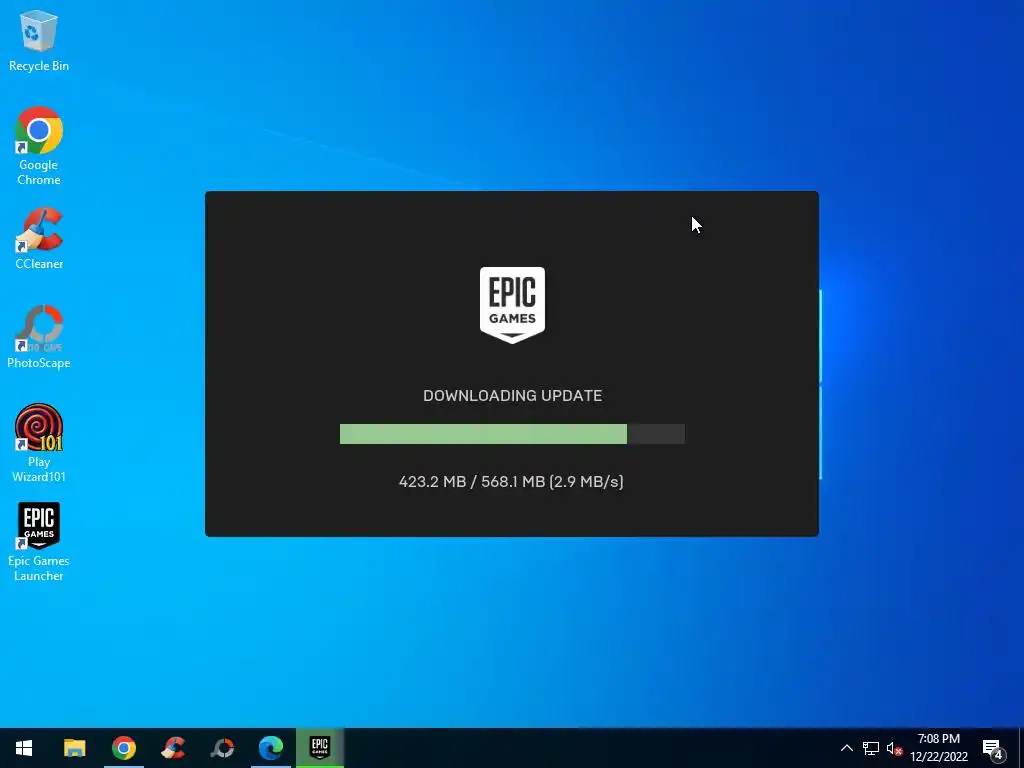This screenshot has width=1024, height=768.
Task: Open Microsoft Edge from the taskbar
Action: [271, 748]
